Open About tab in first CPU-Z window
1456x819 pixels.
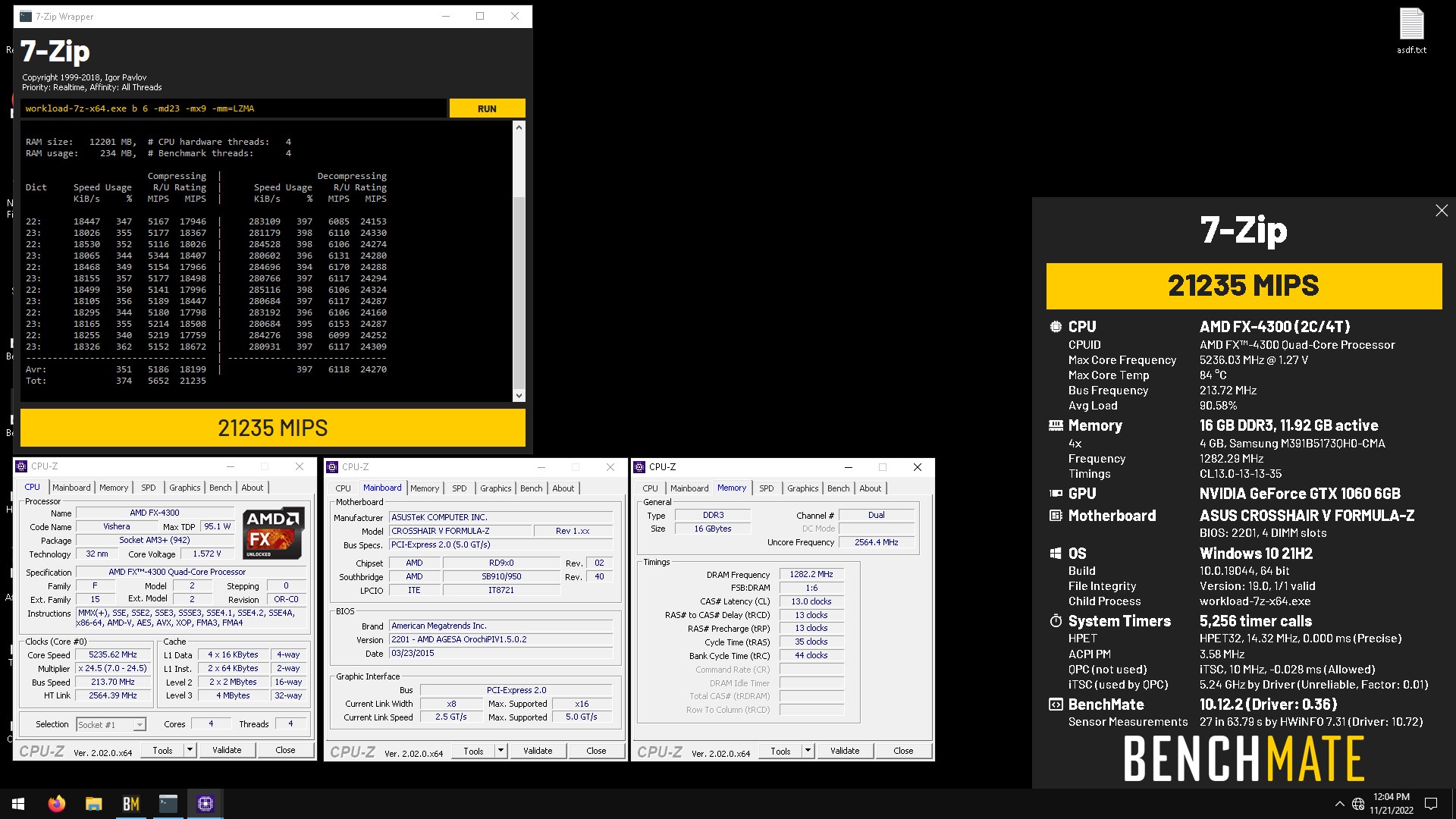(253, 488)
